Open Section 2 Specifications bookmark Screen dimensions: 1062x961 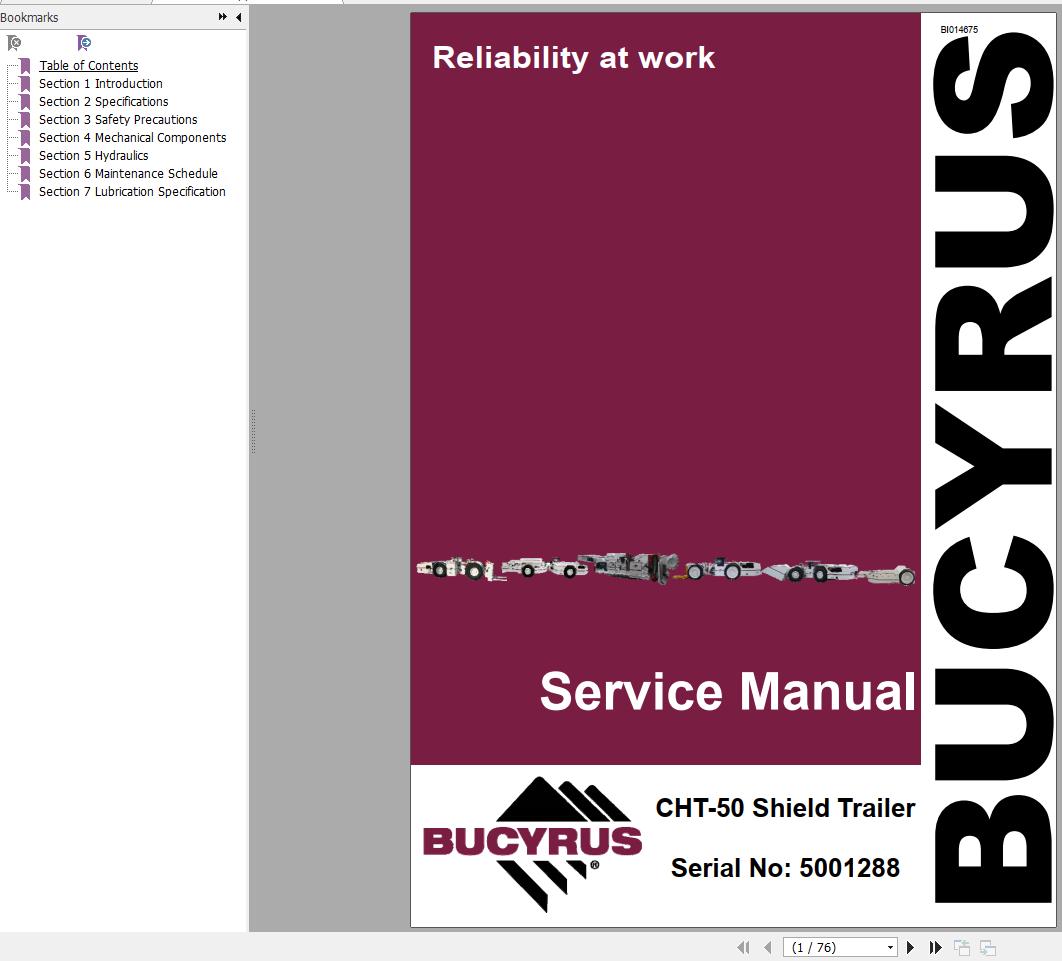coord(104,102)
